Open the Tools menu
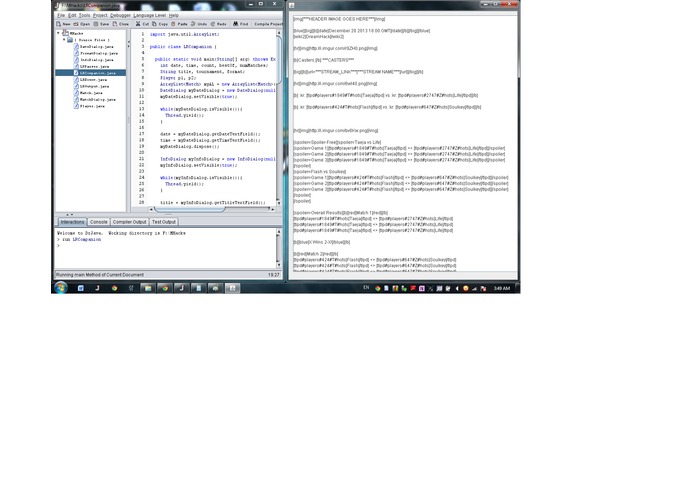Viewport: 695px width, 494px height. [x=84, y=15]
